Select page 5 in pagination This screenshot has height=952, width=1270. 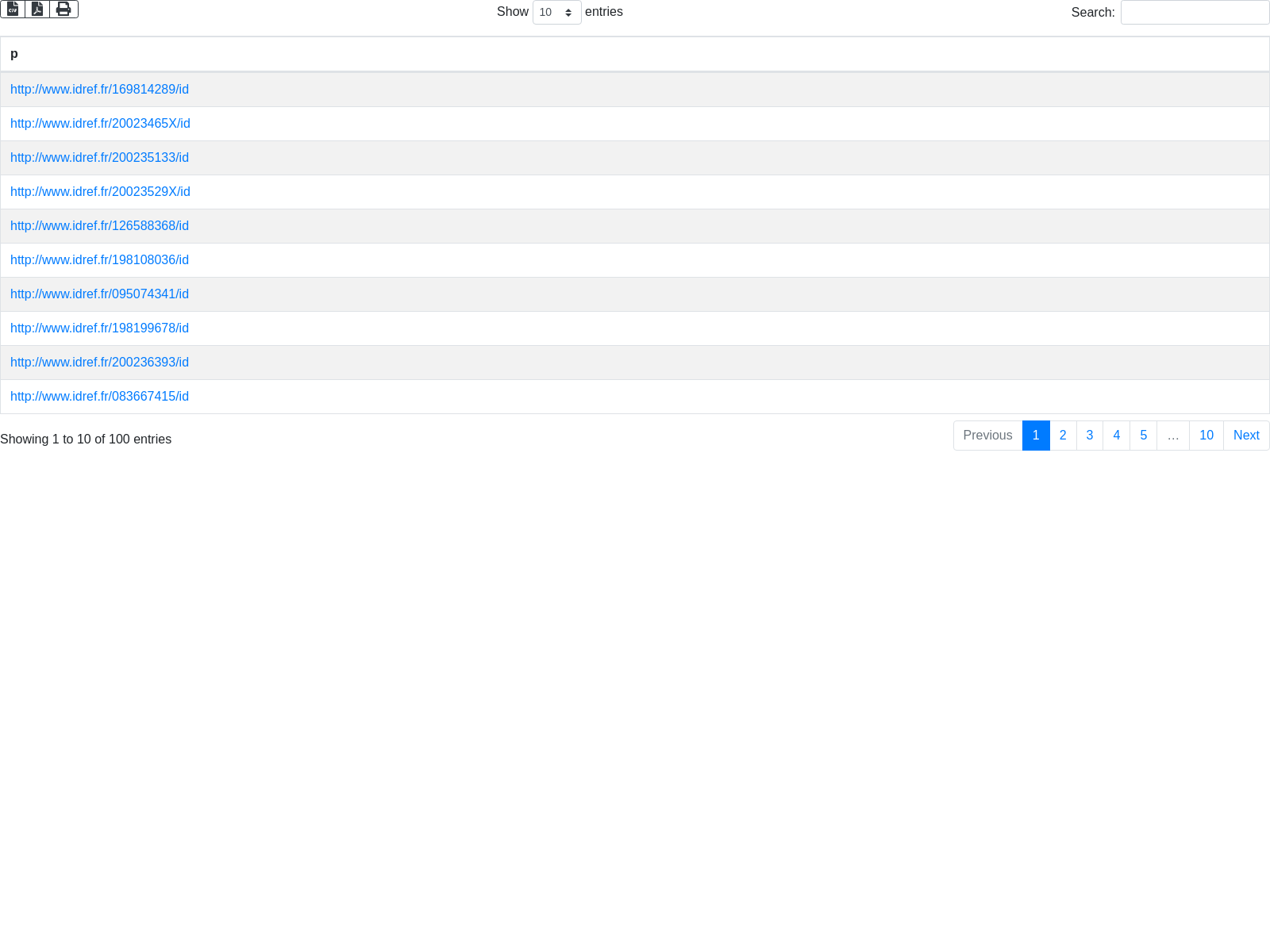point(1143,436)
